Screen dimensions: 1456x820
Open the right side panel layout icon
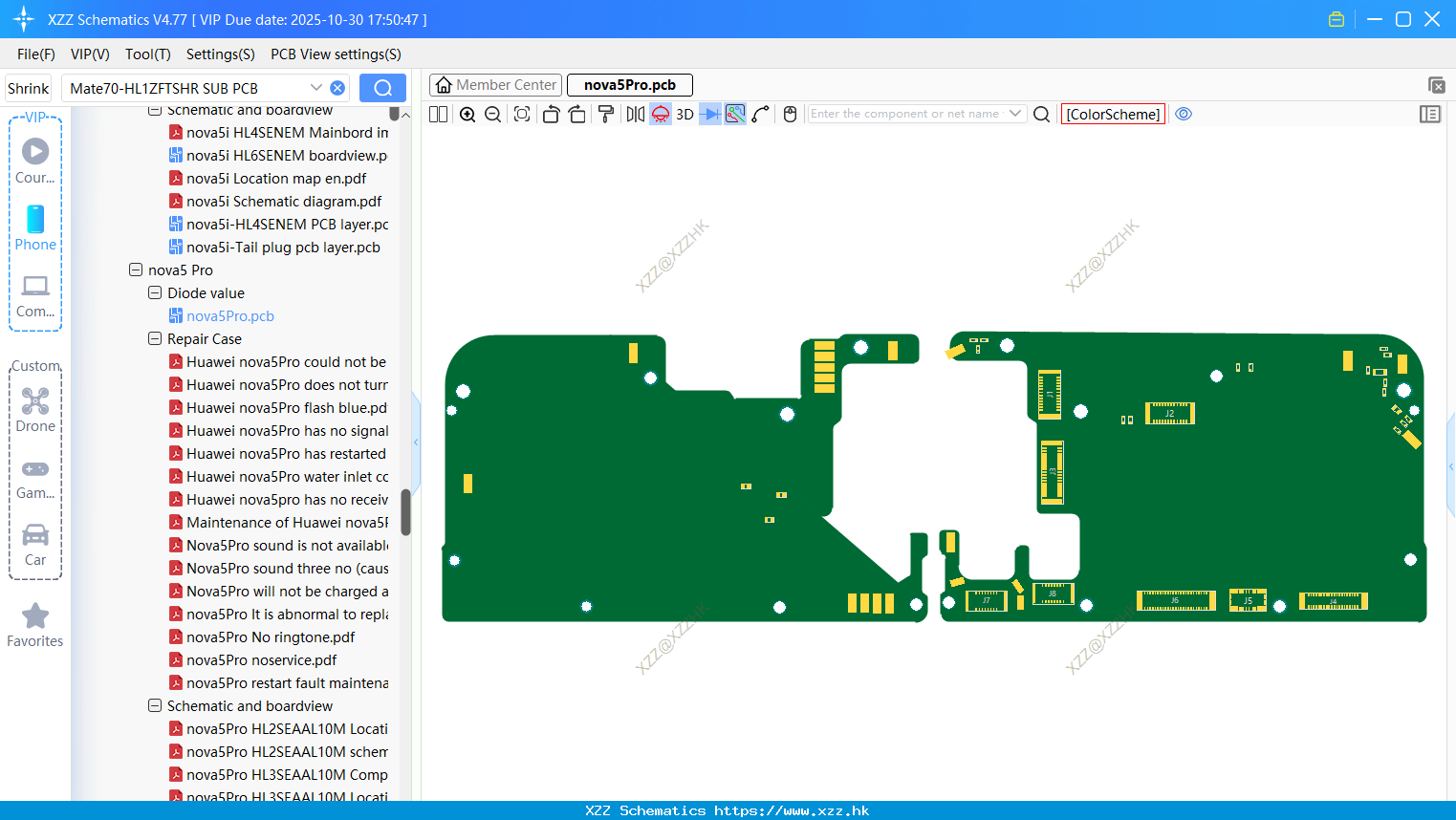[x=1430, y=114]
